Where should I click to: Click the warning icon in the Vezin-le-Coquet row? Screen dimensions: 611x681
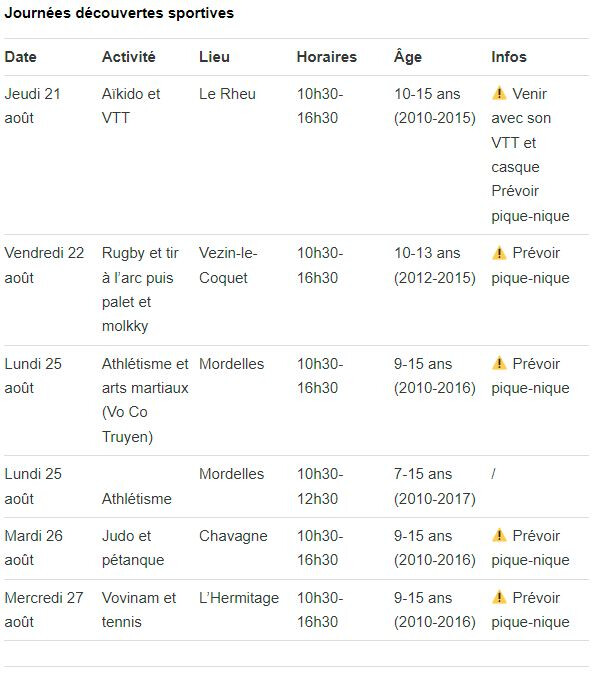tap(499, 253)
